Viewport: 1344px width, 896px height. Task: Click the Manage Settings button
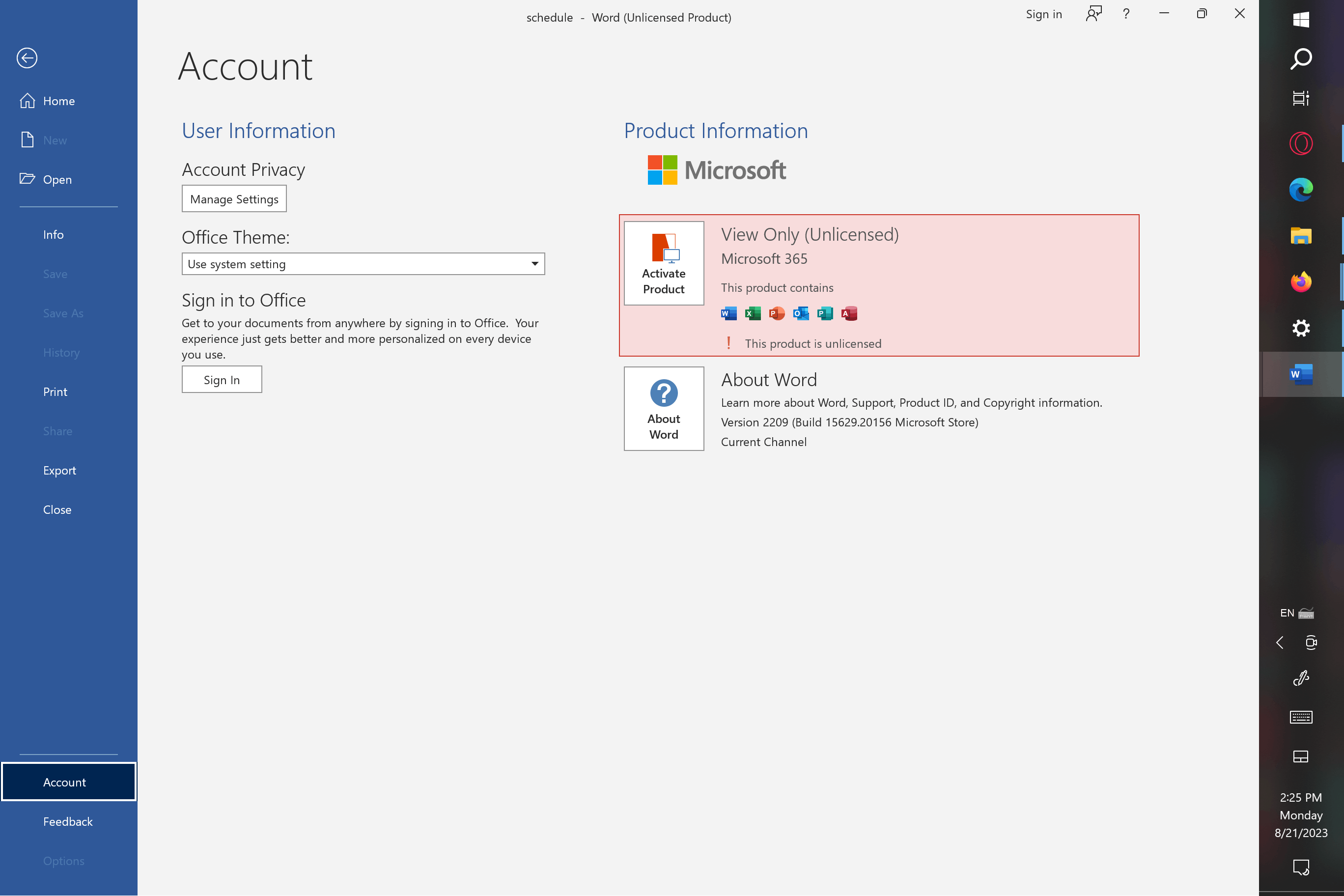point(234,199)
